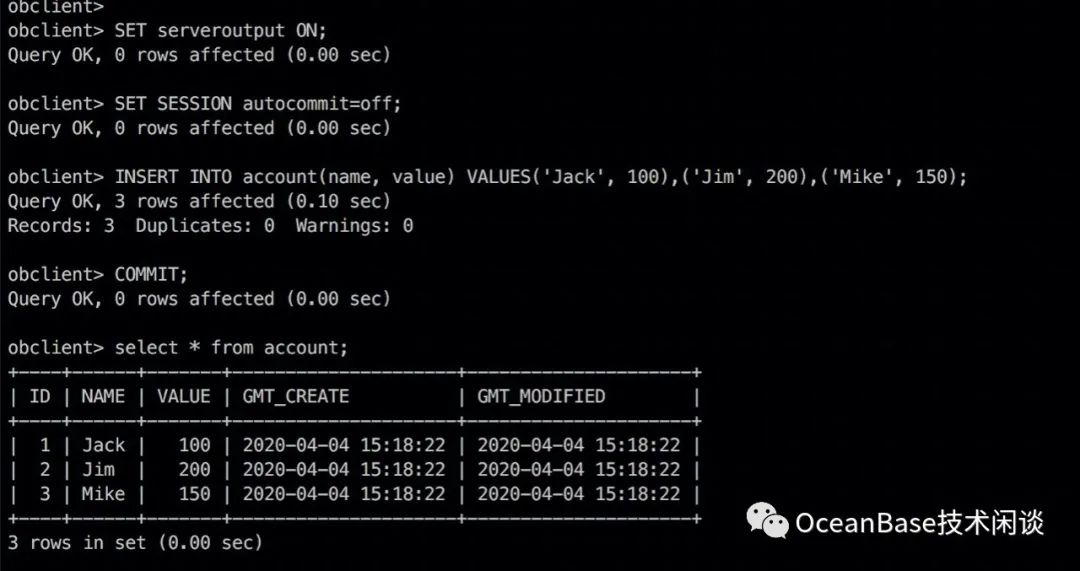Click value 100 in Jack's table row

point(194,445)
